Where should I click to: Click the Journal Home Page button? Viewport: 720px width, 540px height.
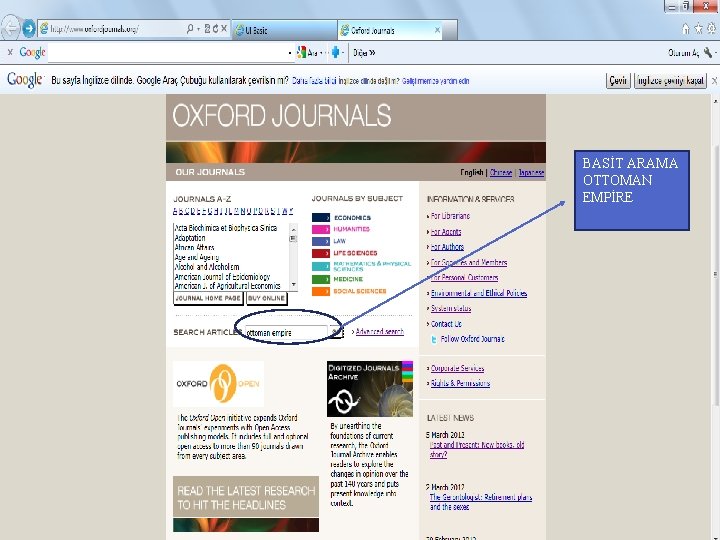pos(208,298)
